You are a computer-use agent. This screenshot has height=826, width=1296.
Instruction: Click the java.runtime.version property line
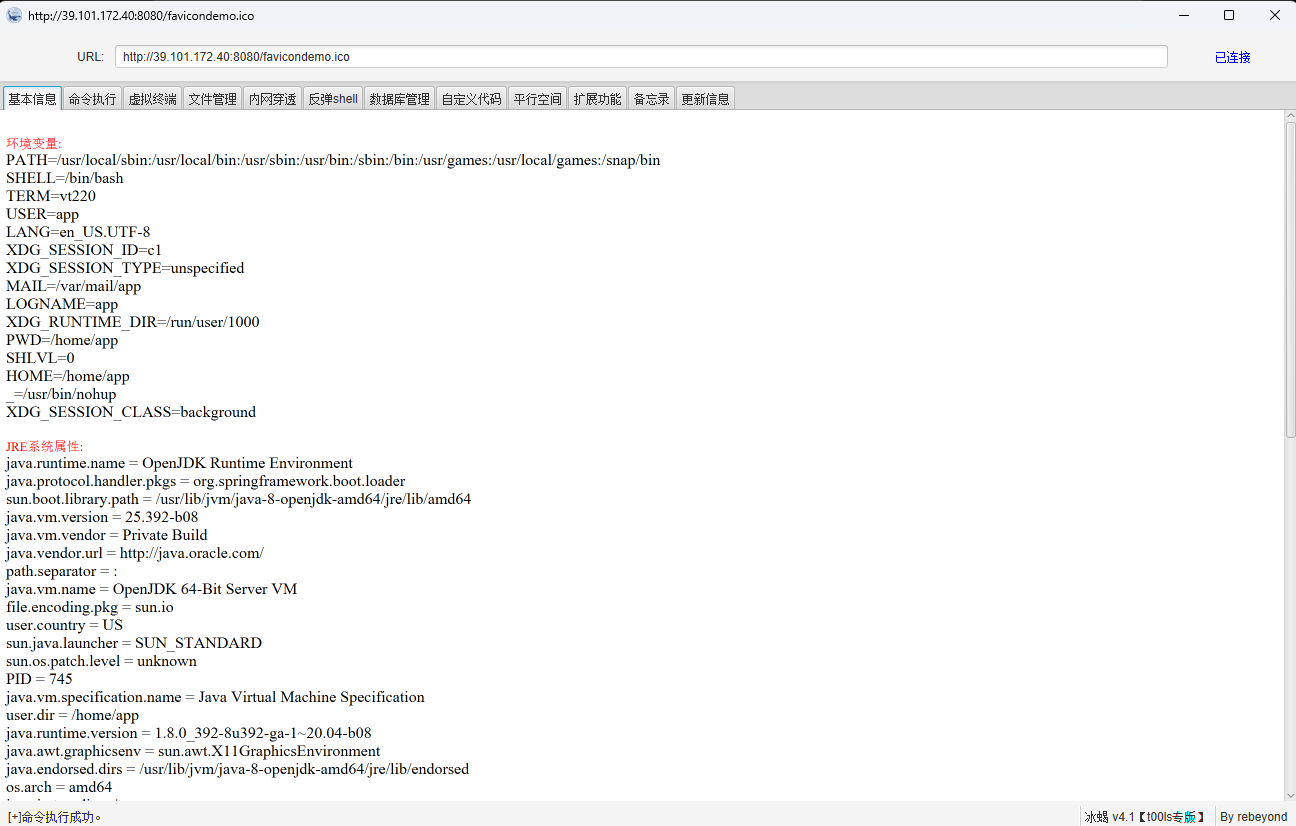click(x=188, y=733)
